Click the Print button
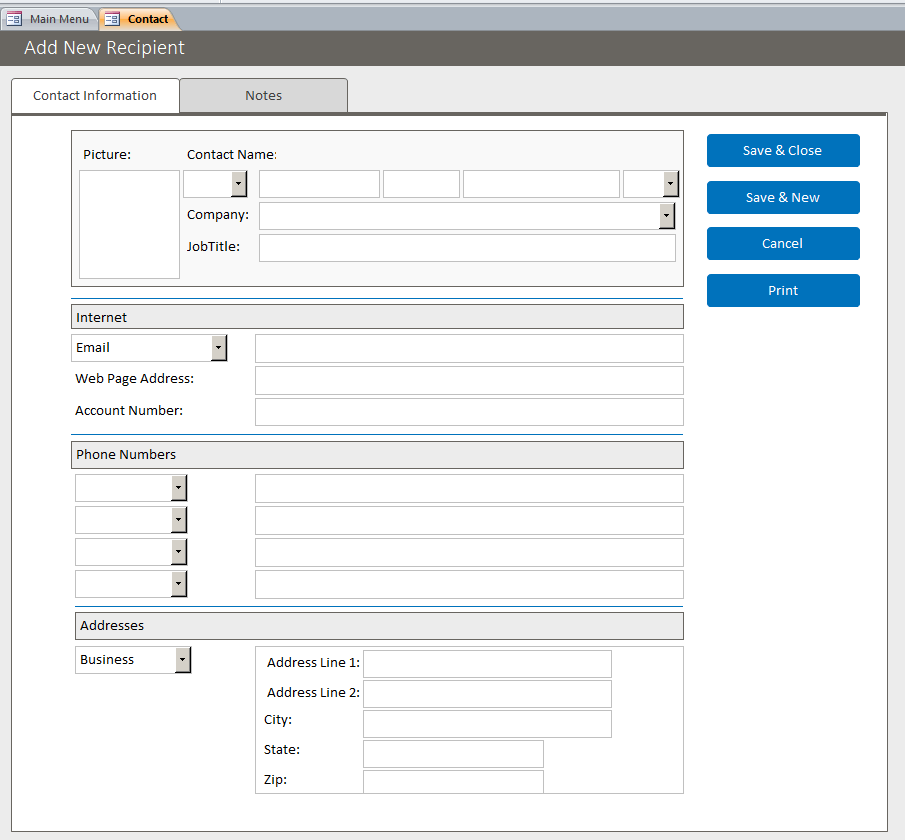The width and height of the screenshot is (905, 840). click(x=783, y=290)
